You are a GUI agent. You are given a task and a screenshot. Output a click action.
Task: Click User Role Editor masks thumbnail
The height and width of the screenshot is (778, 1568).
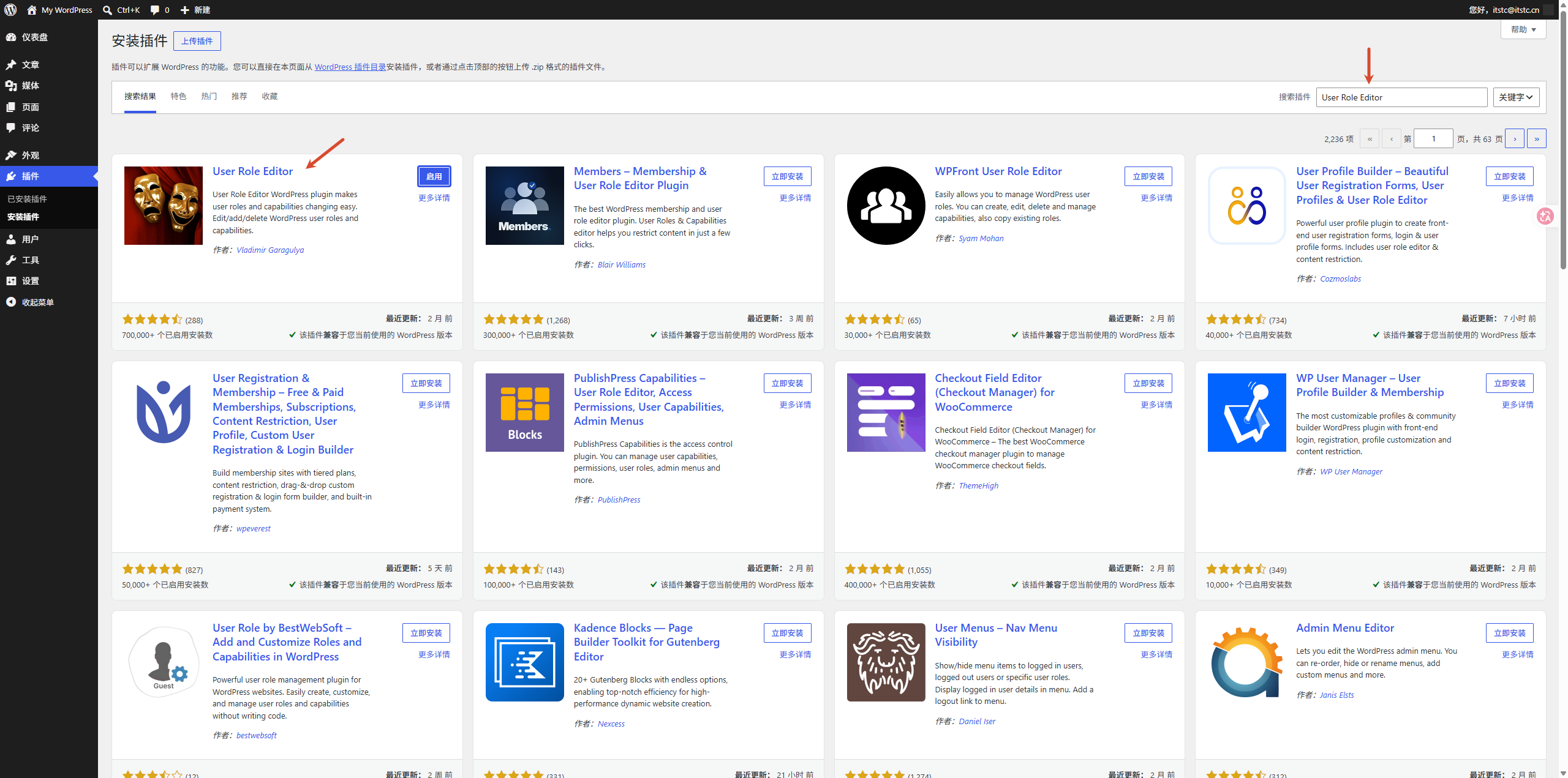tap(164, 206)
